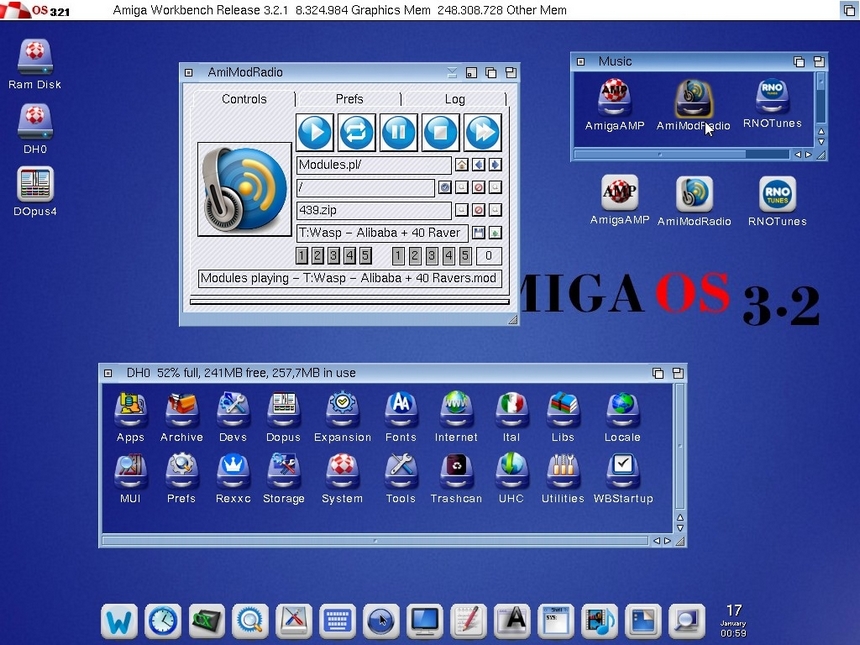Click the Modules.pl/ text field
Image resolution: width=860 pixels, height=645 pixels.
click(373, 165)
